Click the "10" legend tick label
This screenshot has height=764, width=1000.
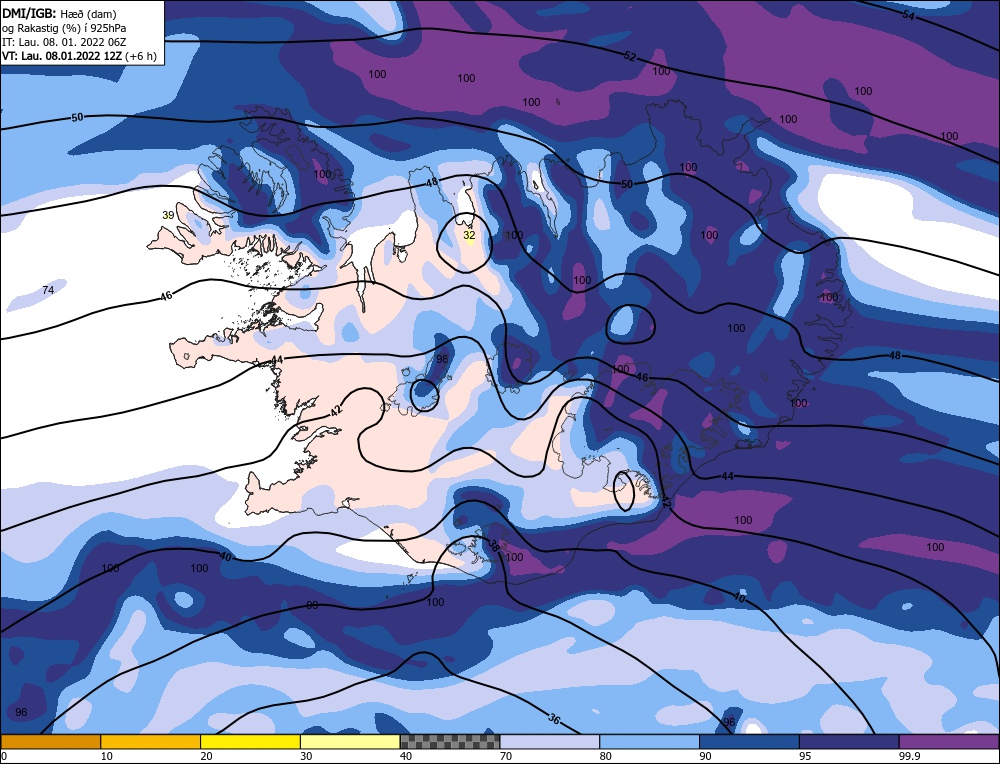tap(107, 756)
